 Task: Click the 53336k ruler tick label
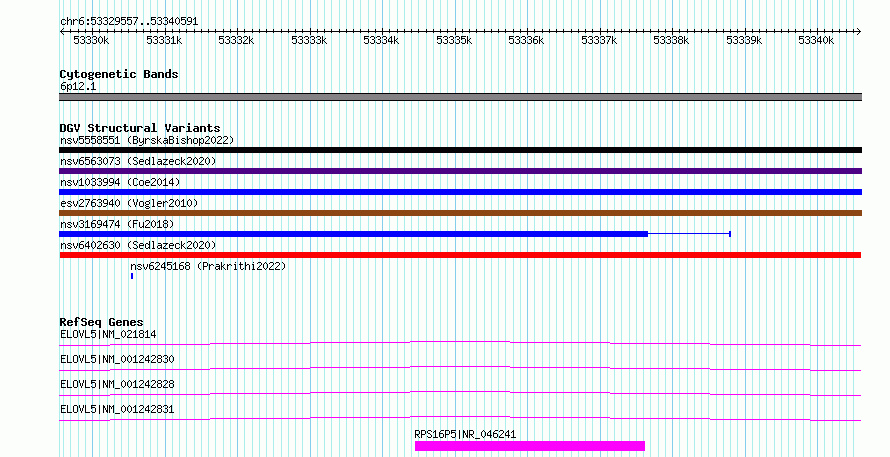[x=526, y=40]
